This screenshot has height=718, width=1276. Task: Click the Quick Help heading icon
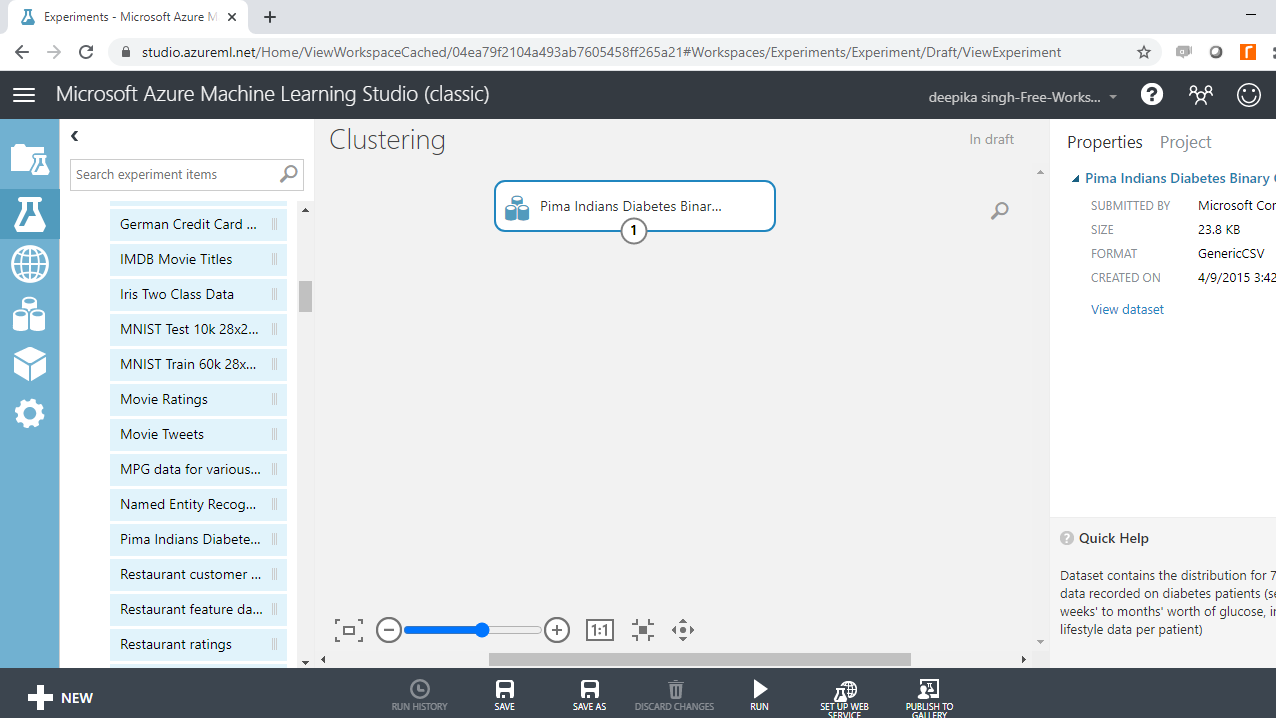(x=1067, y=538)
